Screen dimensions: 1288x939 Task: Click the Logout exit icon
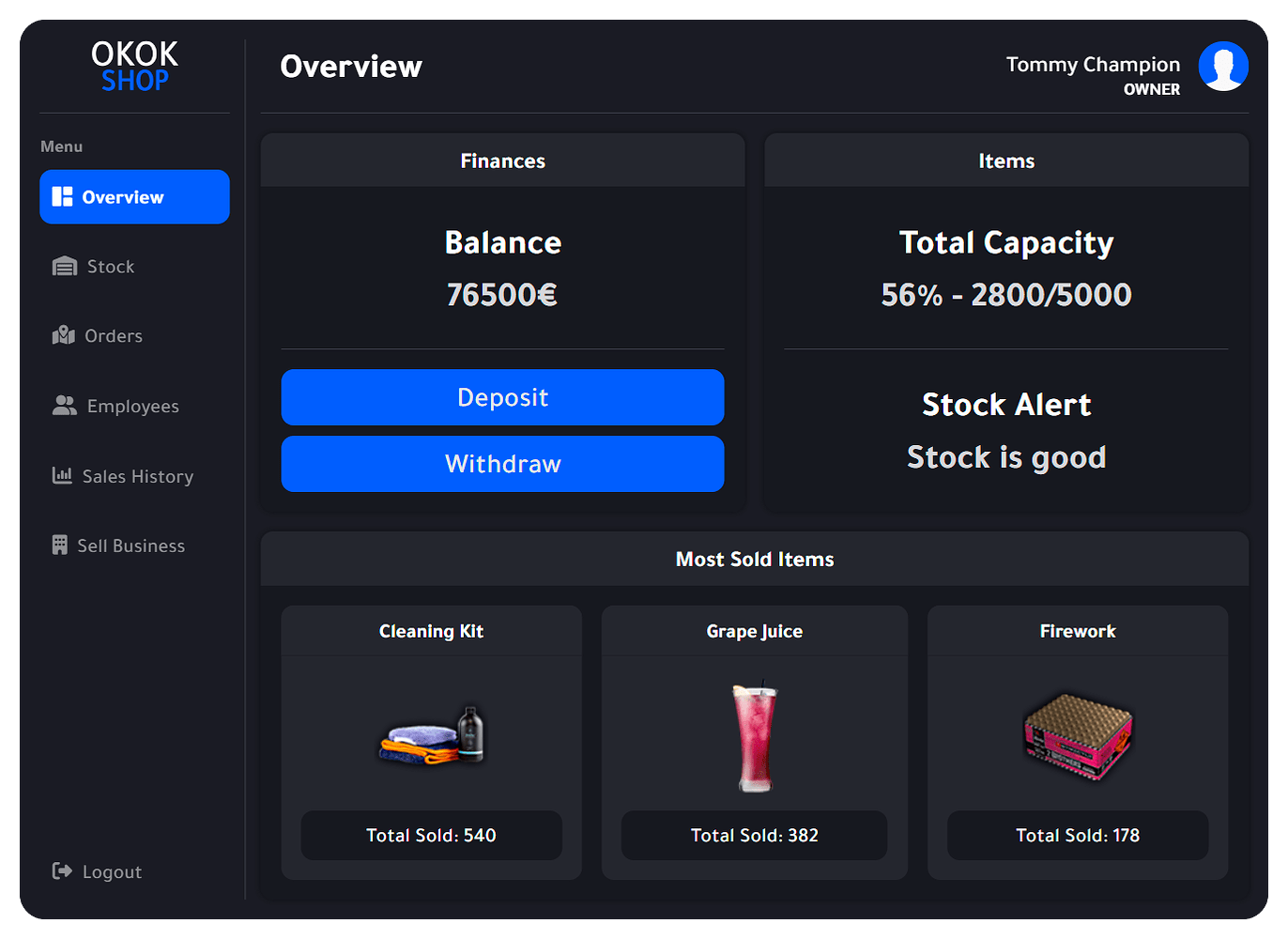click(60, 871)
